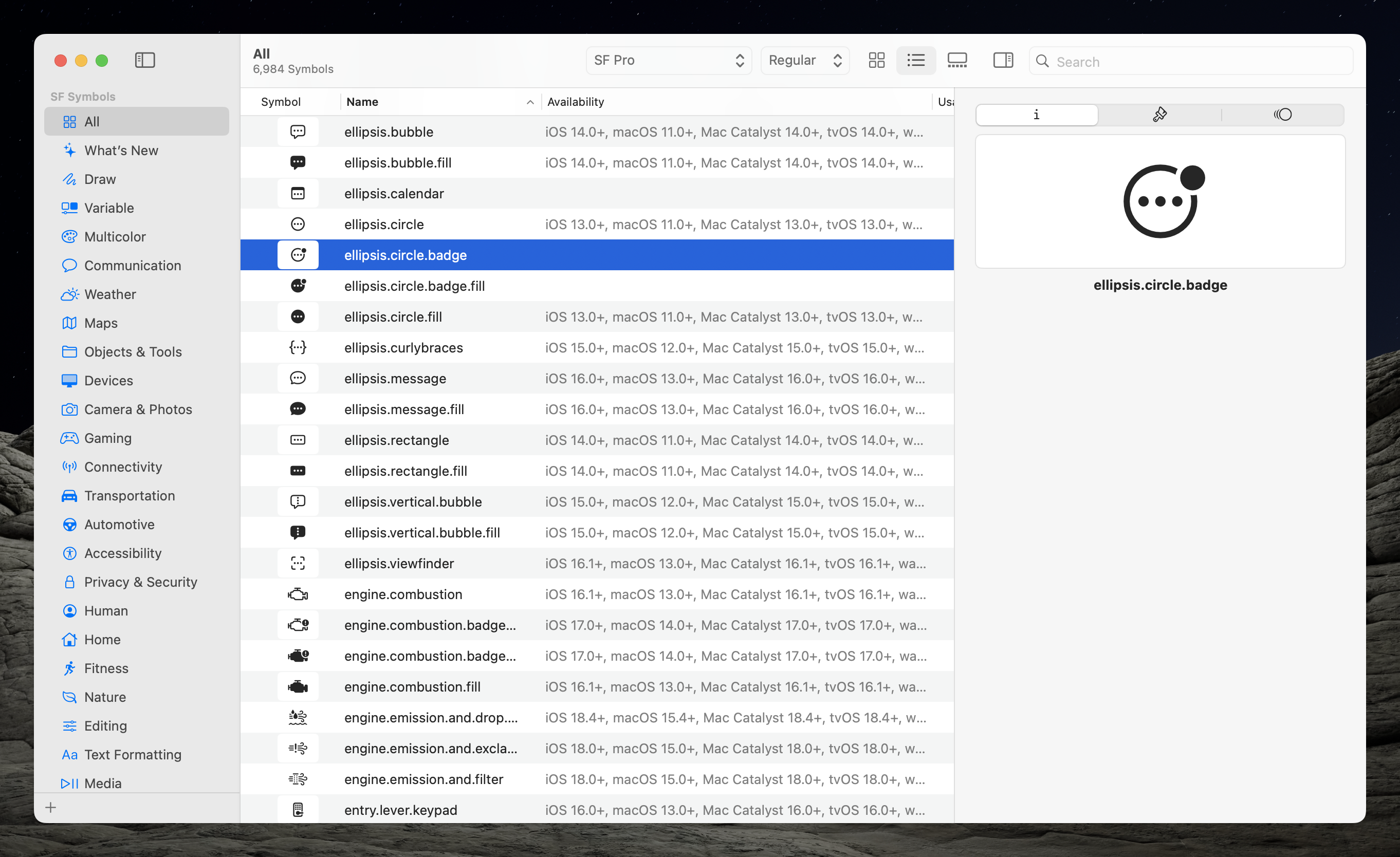
Task: Switch to list view
Action: (x=916, y=60)
